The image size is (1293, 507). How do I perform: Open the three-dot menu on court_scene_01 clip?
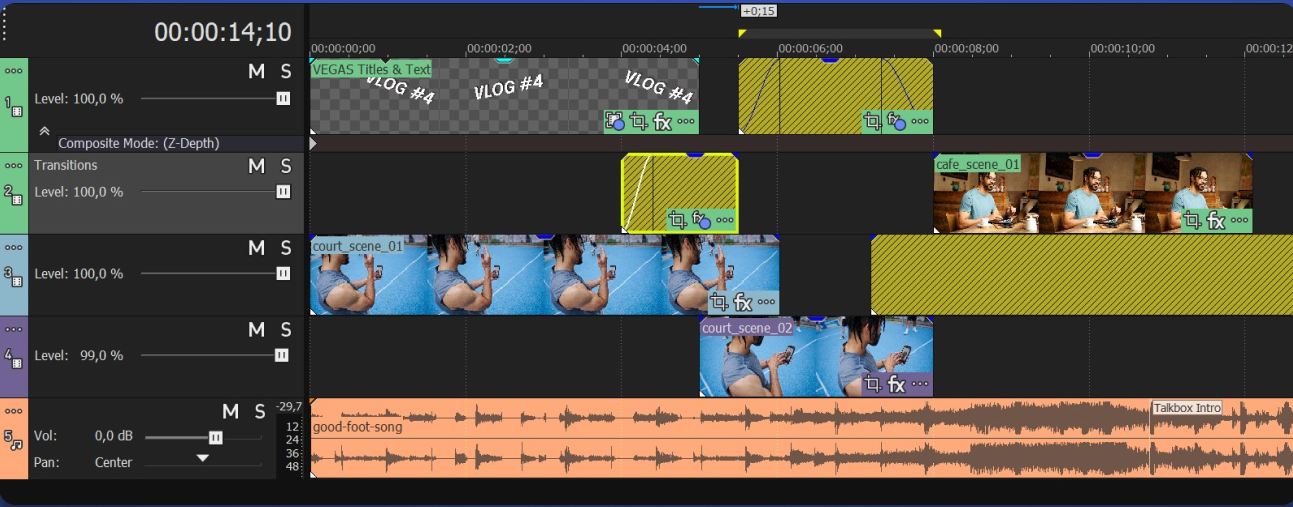pyautogui.click(x=766, y=302)
